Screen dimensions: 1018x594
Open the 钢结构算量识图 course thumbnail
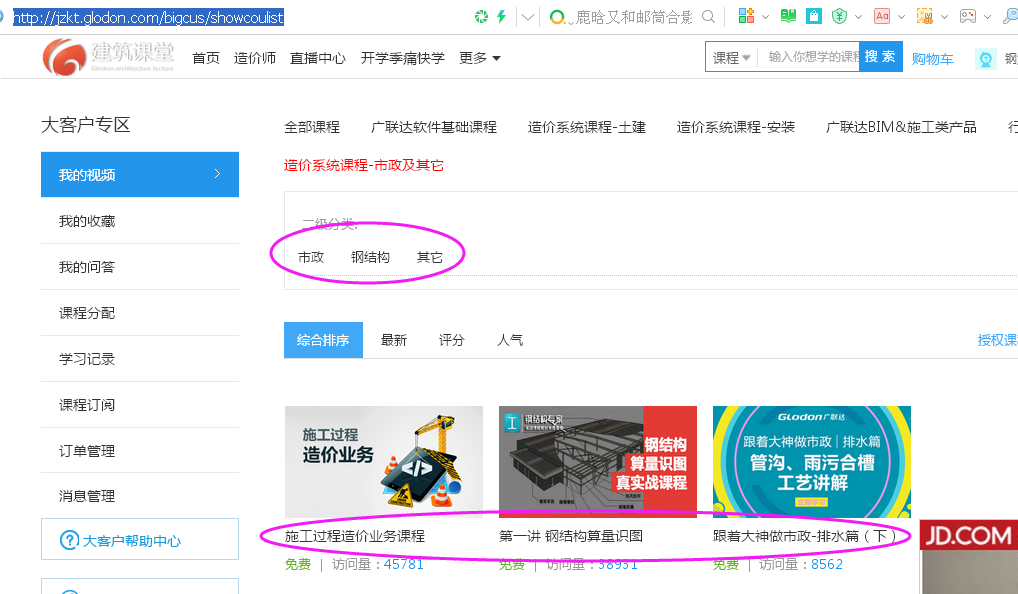coord(598,462)
